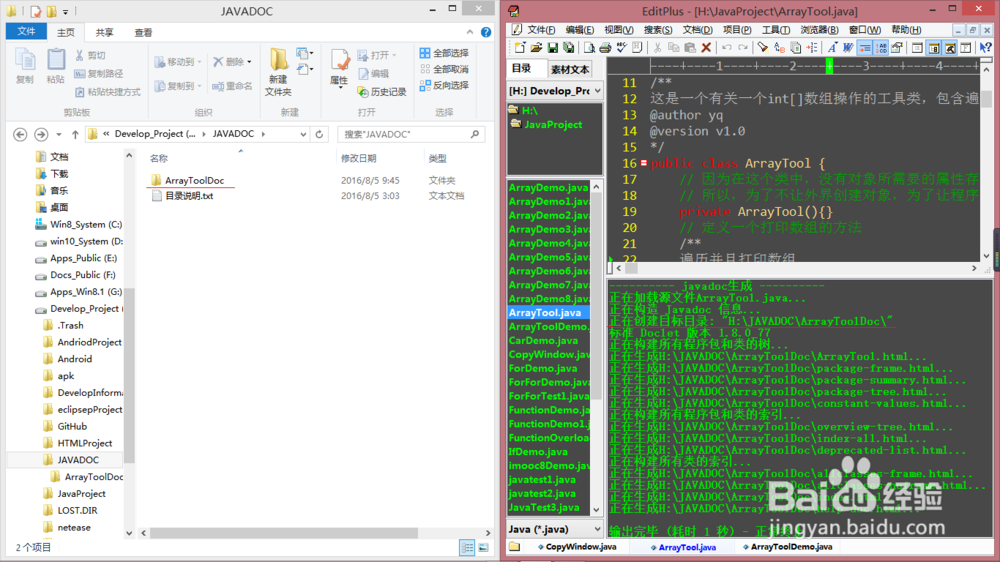The image size is (1000, 562).
Task: Click 全部选择 select all button
Action: [444, 53]
